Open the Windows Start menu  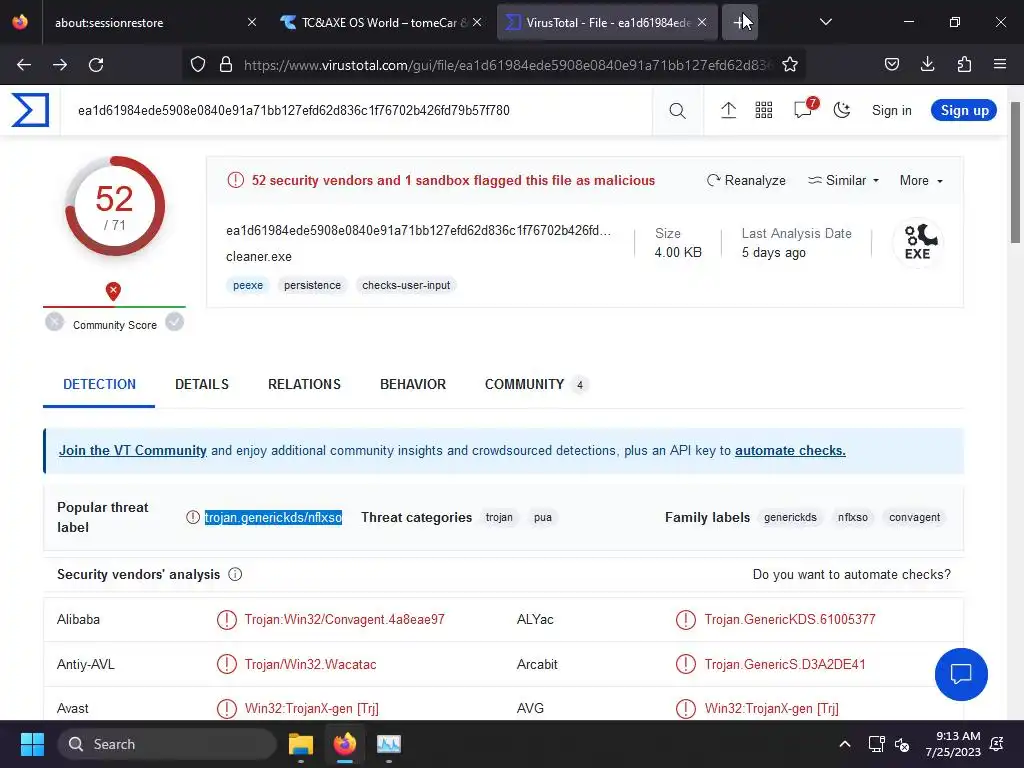click(32, 744)
